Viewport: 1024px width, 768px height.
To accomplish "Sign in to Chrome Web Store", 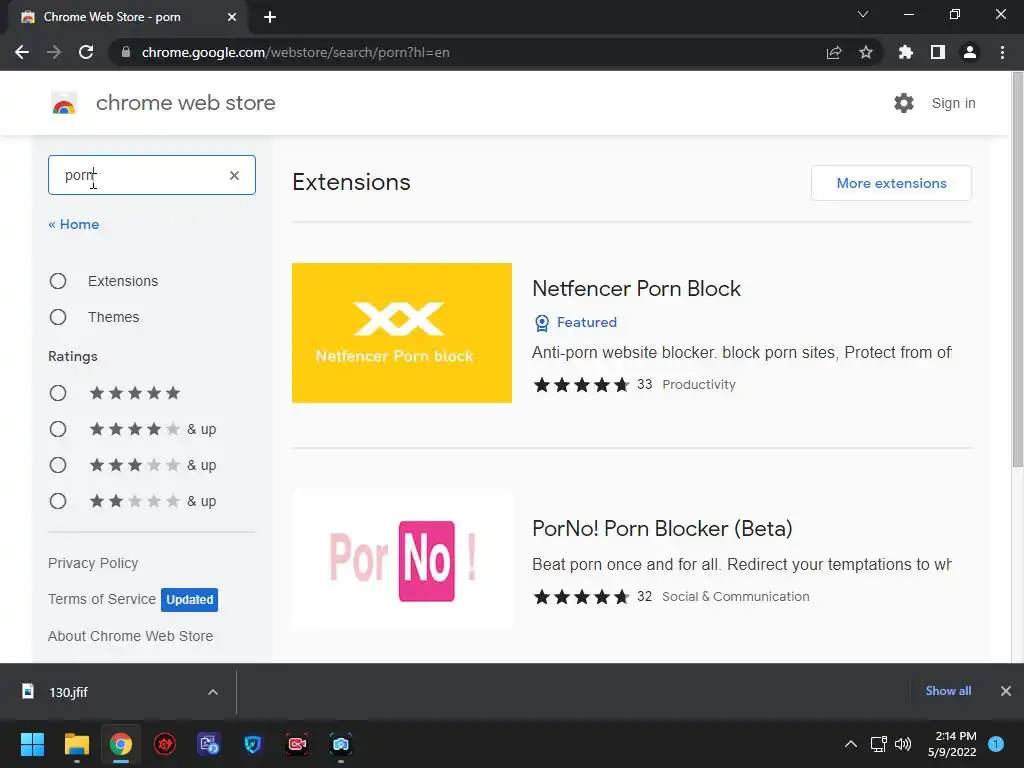I will tap(953, 103).
